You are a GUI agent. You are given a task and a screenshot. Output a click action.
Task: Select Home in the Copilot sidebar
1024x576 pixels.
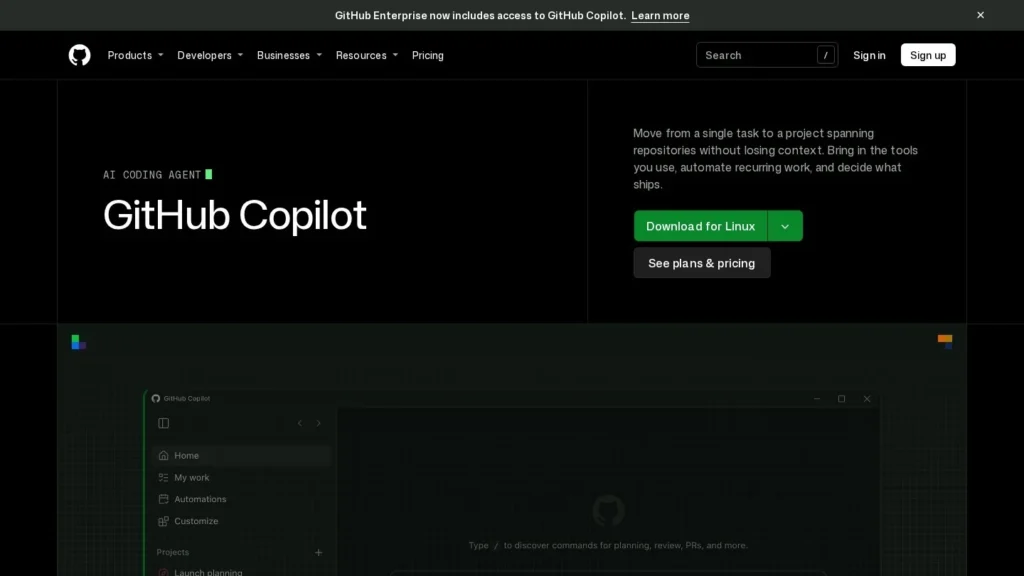(242, 455)
